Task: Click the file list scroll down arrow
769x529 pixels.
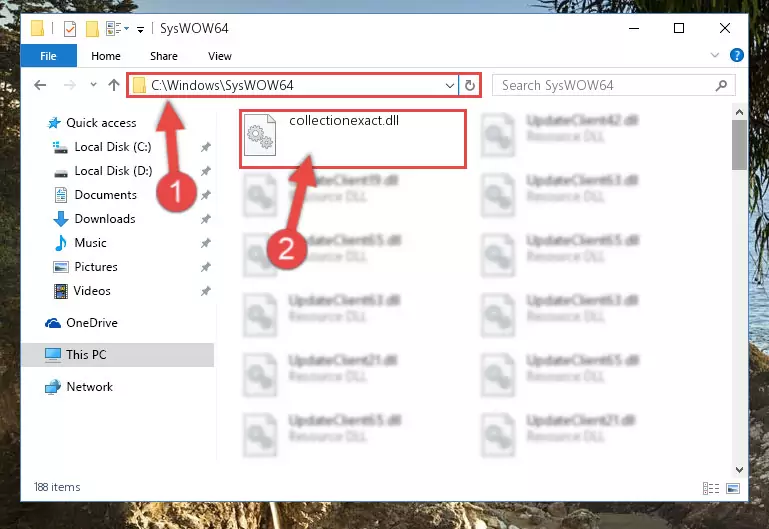Action: tap(739, 469)
